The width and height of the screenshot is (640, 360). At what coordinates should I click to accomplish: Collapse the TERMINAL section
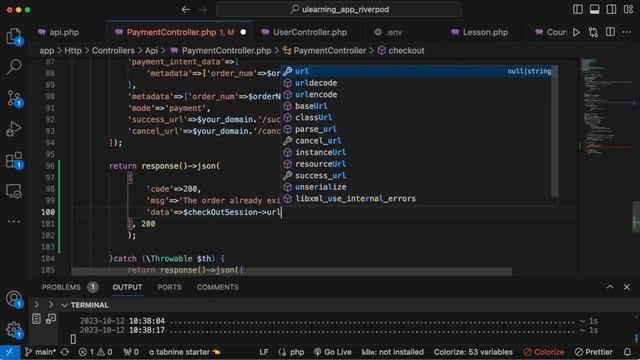click(64, 305)
